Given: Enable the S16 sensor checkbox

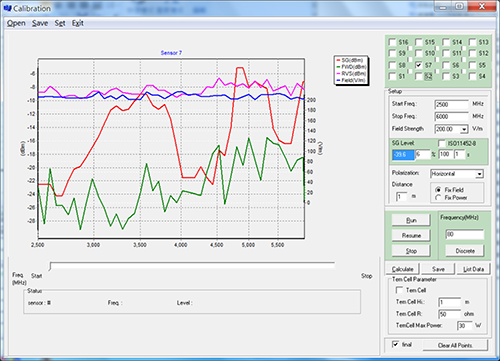Looking at the screenshot, I should tap(392, 42).
